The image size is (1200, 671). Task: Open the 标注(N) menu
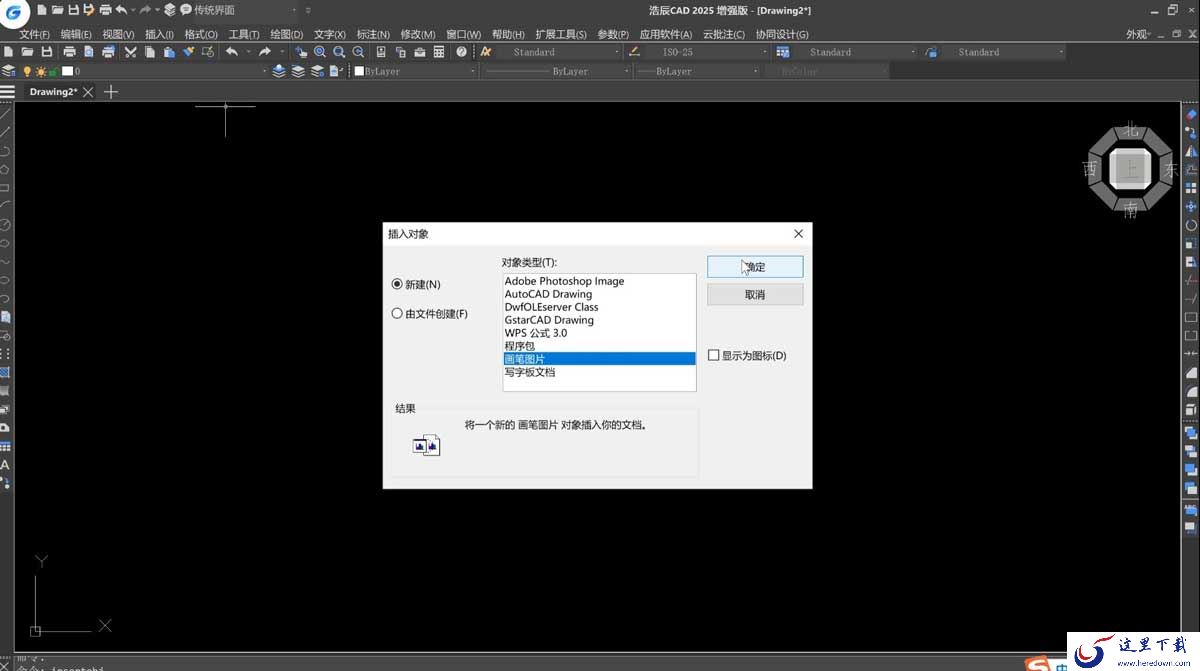pyautogui.click(x=373, y=34)
